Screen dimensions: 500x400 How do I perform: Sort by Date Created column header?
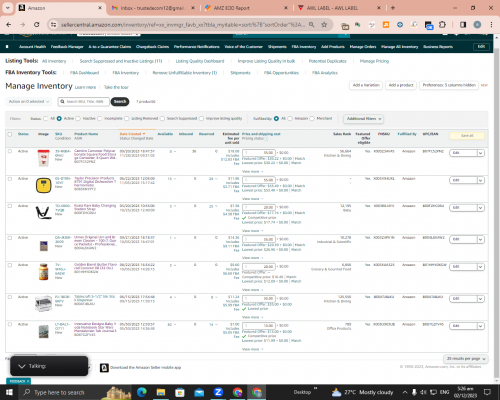coord(132,134)
